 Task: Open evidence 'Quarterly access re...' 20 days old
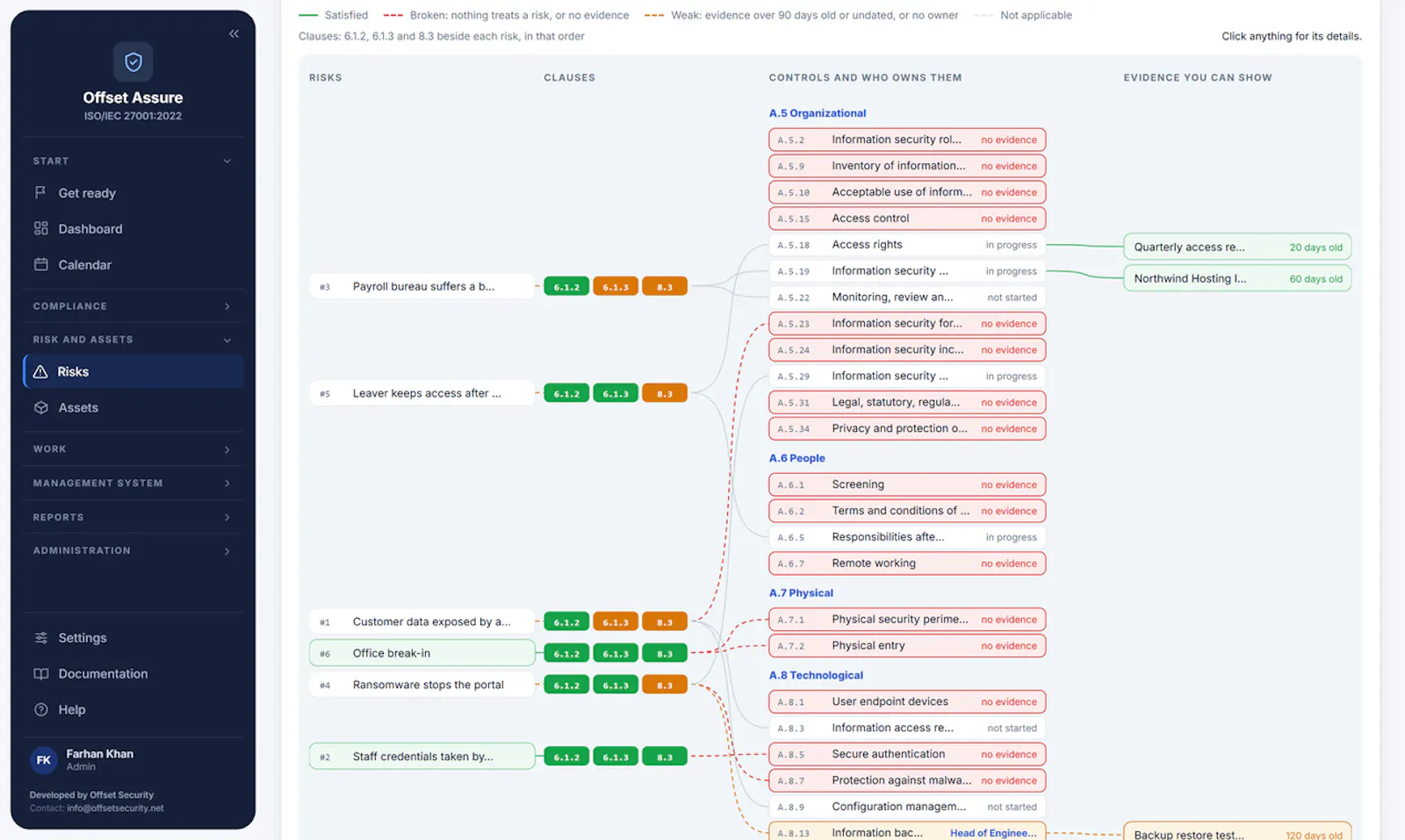pyautogui.click(x=1237, y=247)
